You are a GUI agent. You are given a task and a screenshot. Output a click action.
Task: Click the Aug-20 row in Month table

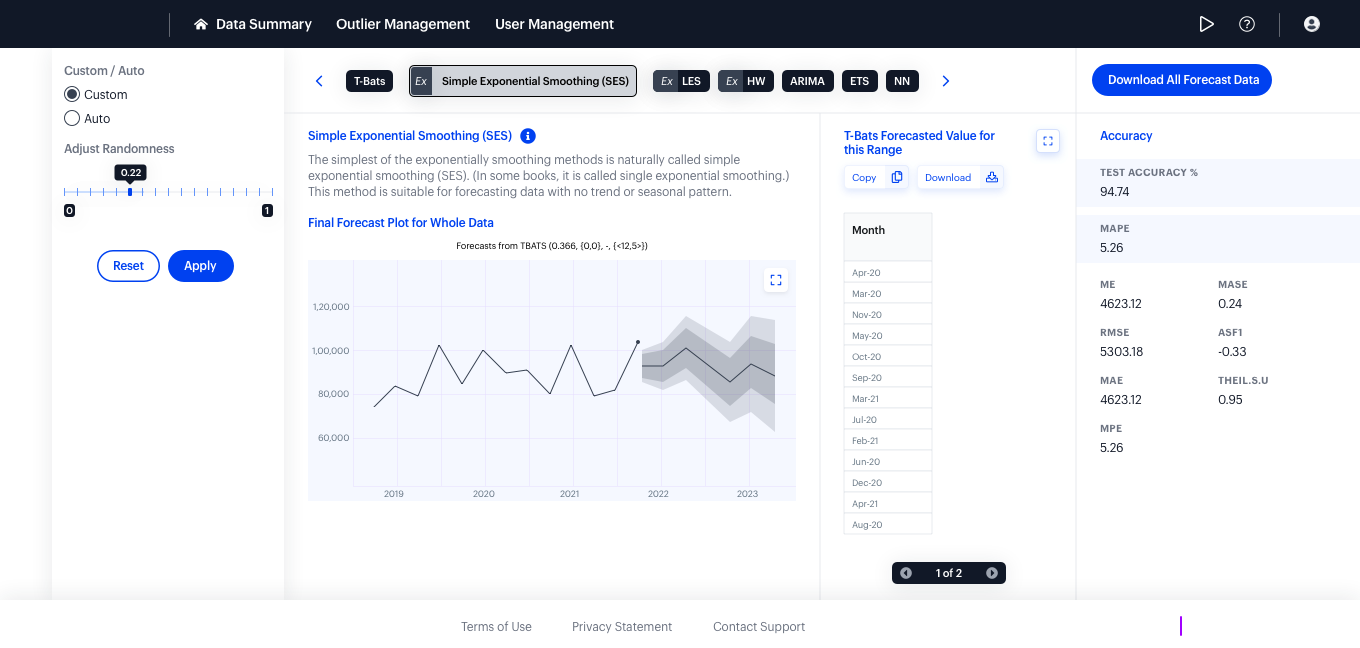coord(888,525)
